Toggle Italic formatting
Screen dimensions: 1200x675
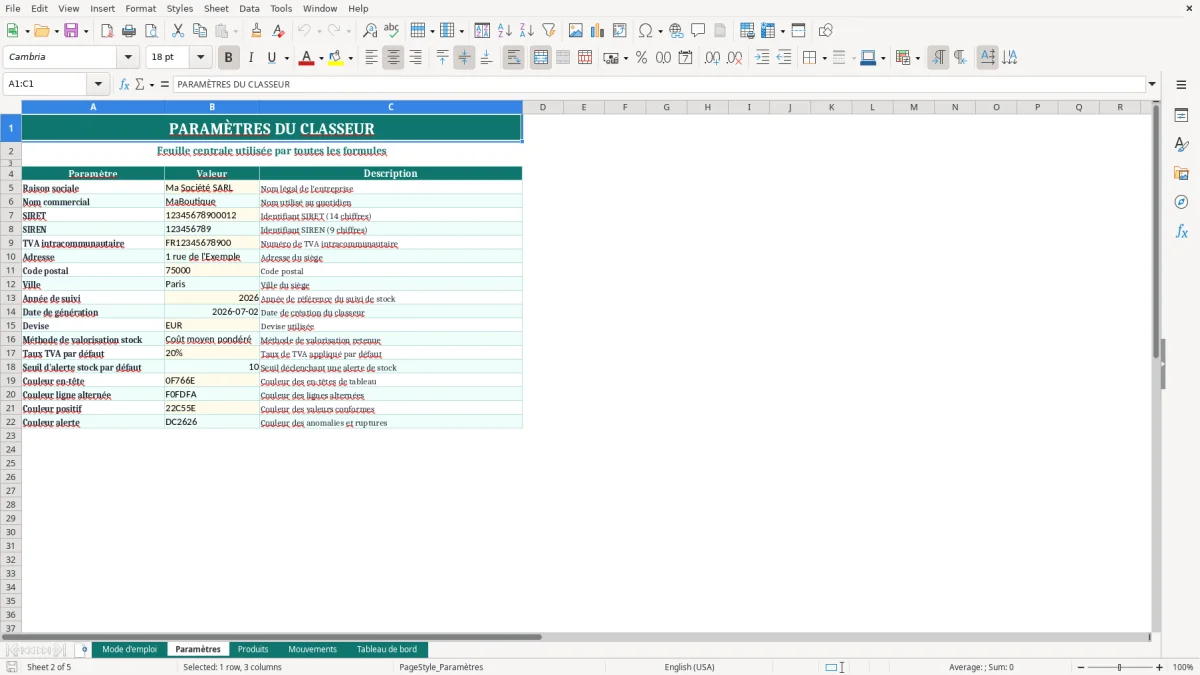point(251,58)
